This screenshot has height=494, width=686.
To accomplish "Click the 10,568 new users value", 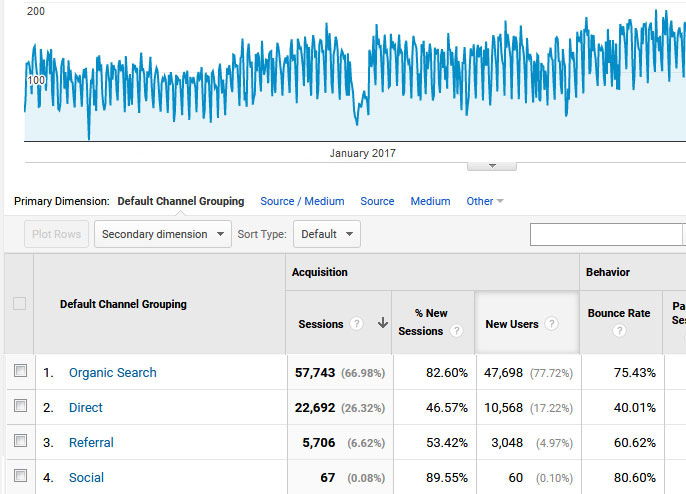I will pos(503,408).
